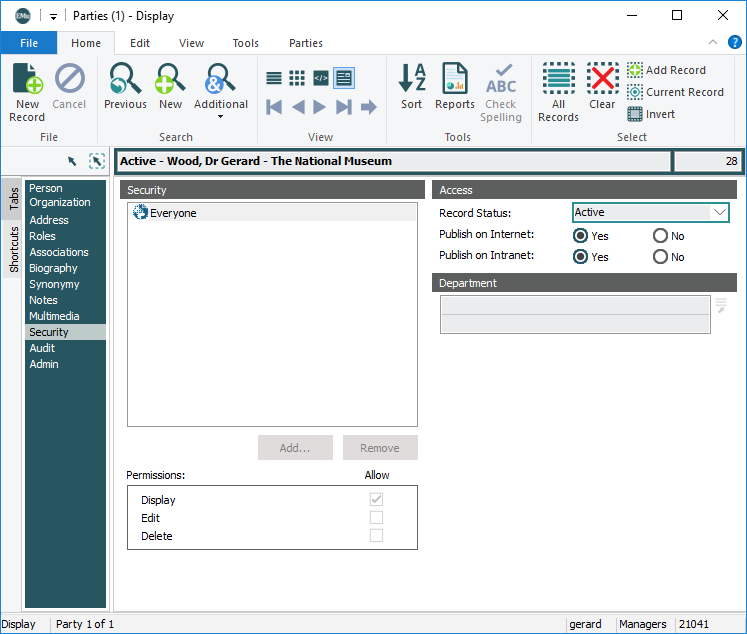Open the File menu

[28, 43]
